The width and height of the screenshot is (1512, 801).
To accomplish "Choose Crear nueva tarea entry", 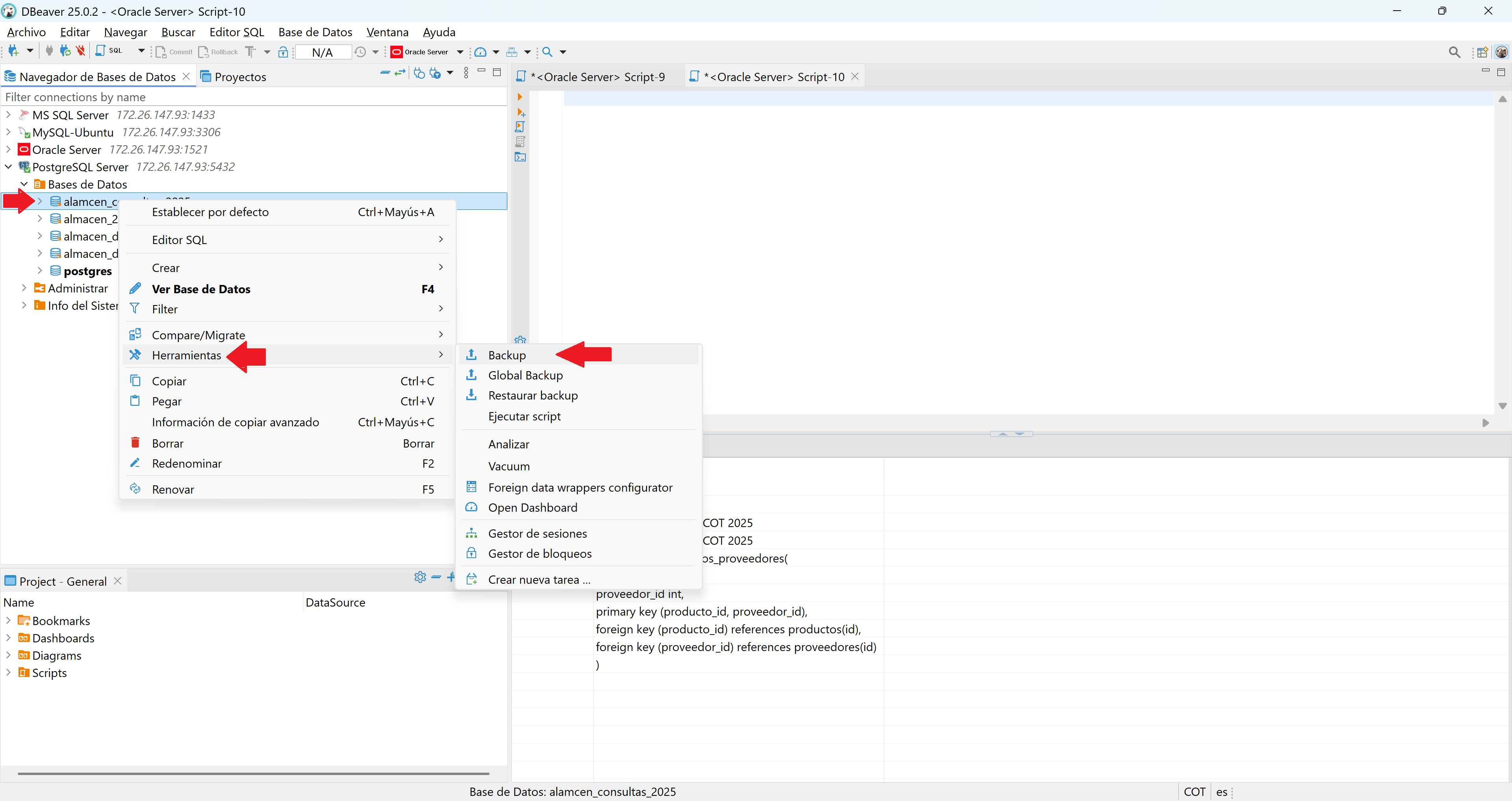I will click(x=579, y=579).
